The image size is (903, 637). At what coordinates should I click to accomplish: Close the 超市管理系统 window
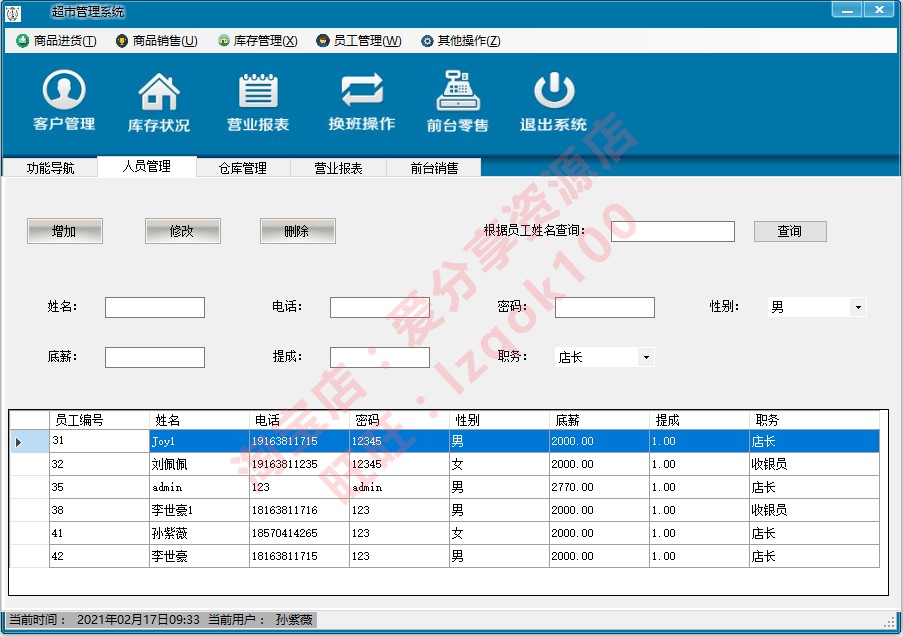[879, 10]
